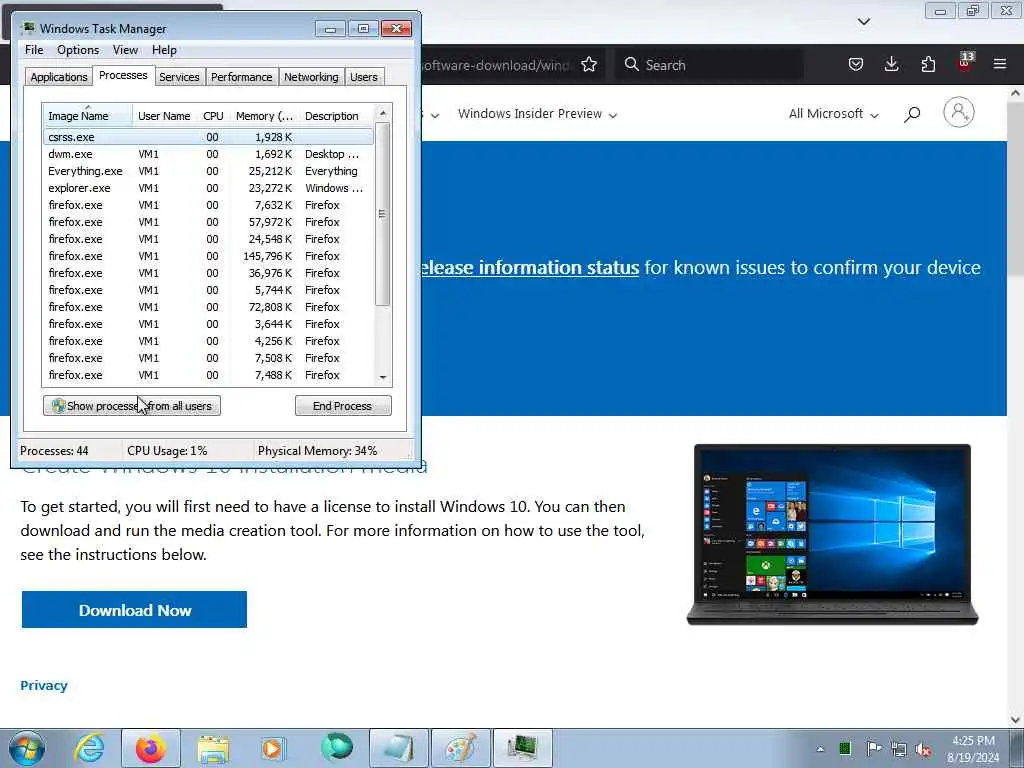Sort processes by User Name column

click(x=165, y=116)
